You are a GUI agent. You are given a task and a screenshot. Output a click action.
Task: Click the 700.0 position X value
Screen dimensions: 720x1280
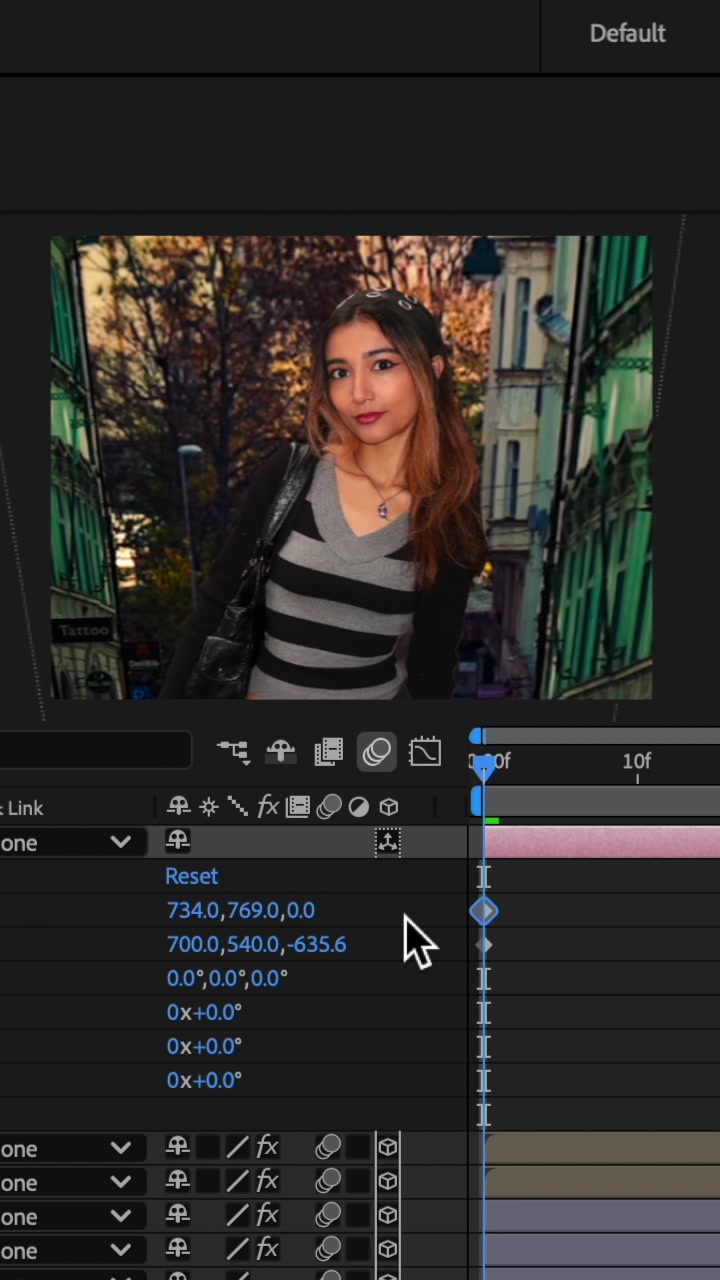[193, 944]
